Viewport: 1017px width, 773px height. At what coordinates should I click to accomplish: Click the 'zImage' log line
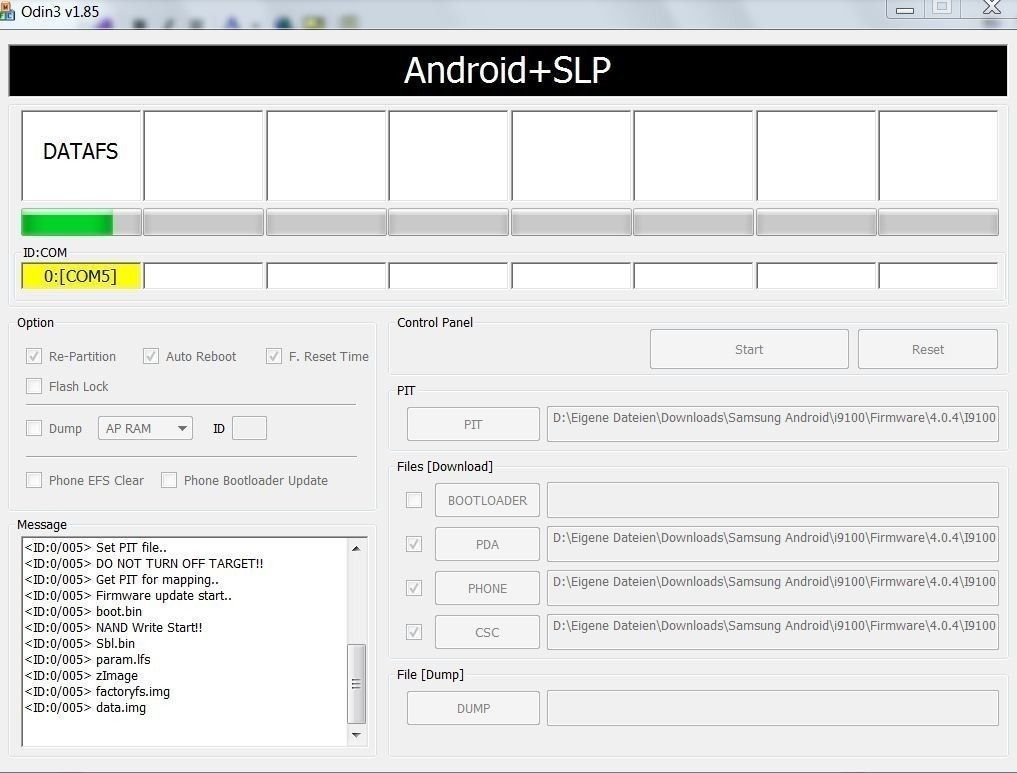click(81, 676)
